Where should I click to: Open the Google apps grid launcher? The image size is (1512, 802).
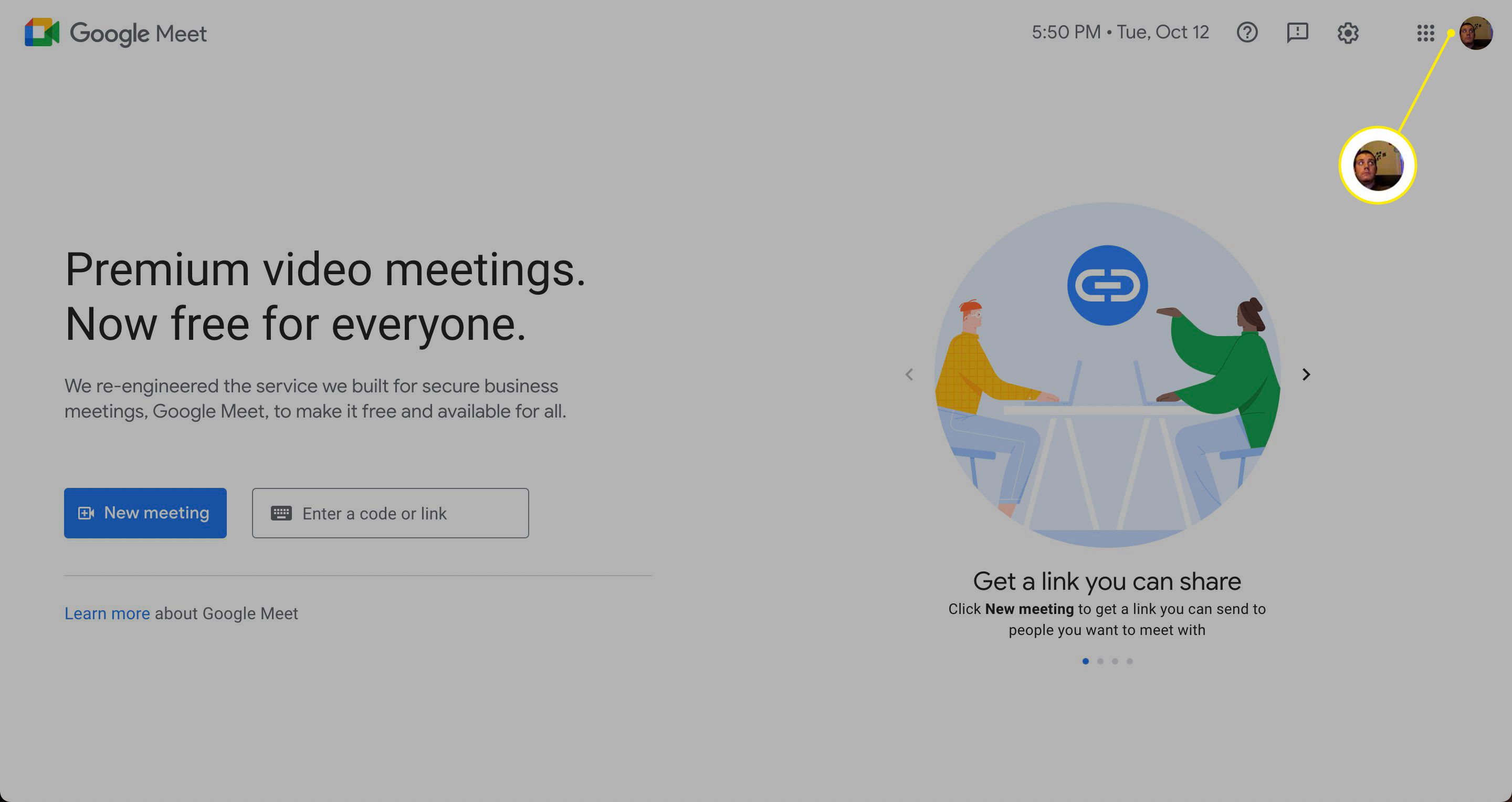(x=1425, y=33)
